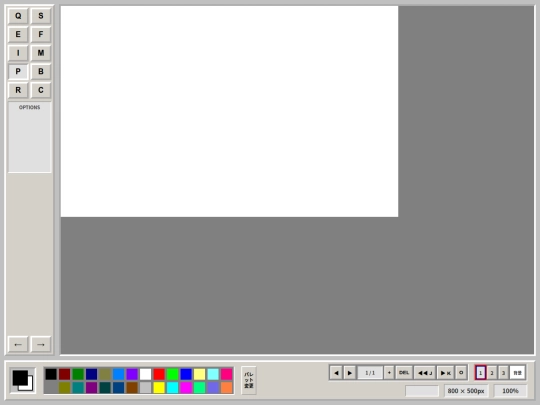Switch to layer 1

tap(480, 373)
